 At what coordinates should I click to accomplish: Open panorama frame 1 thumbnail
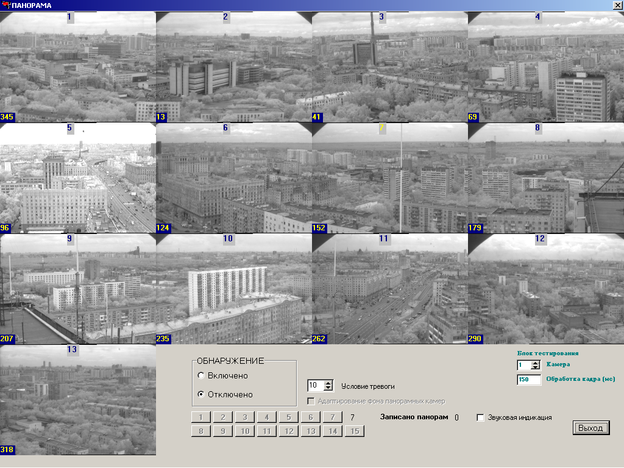pyautogui.click(x=78, y=66)
